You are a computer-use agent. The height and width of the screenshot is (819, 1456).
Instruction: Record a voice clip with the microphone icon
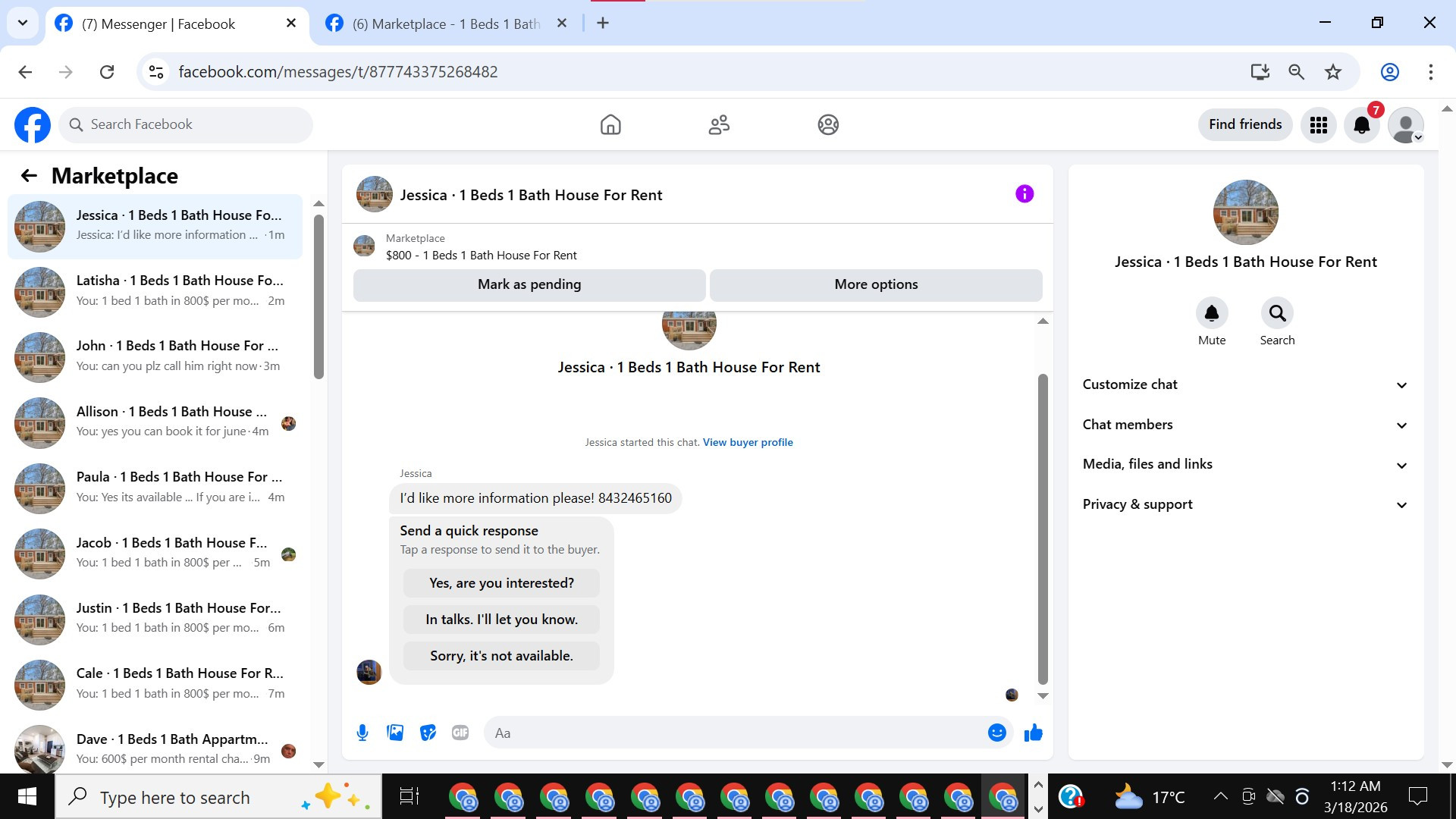[x=362, y=733]
